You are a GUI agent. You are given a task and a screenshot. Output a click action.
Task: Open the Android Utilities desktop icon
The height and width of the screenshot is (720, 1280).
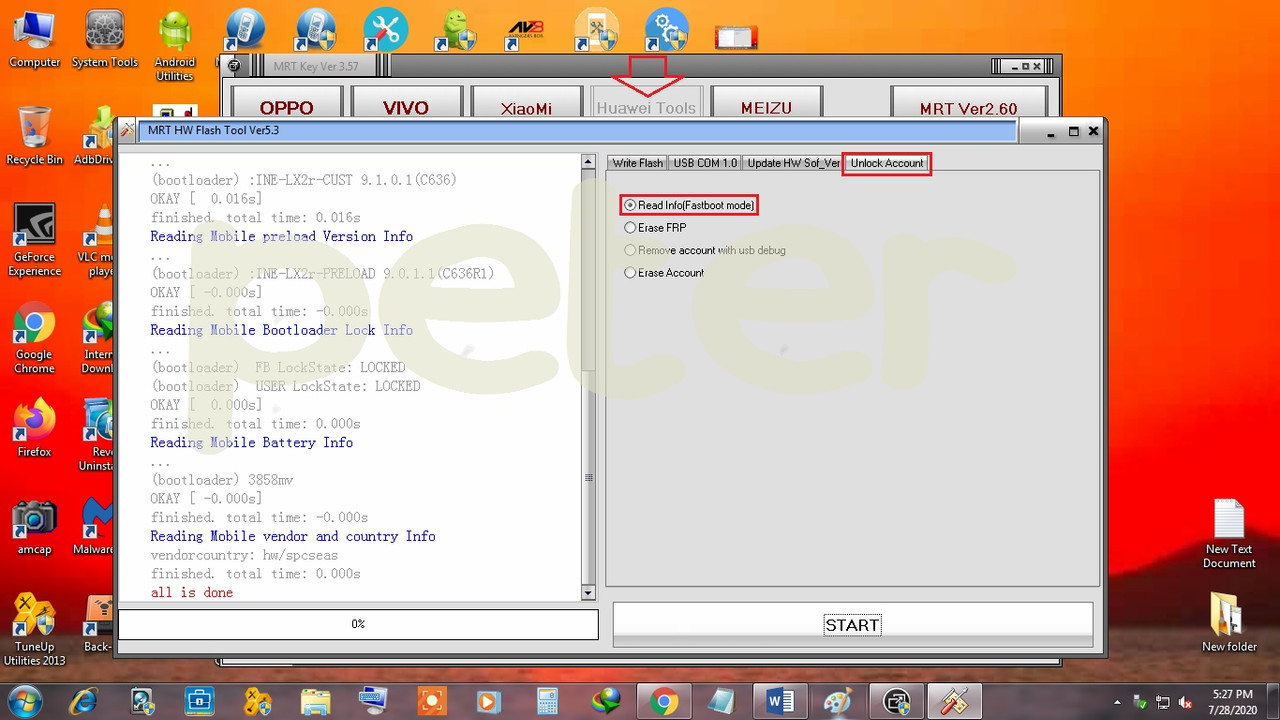[175, 47]
